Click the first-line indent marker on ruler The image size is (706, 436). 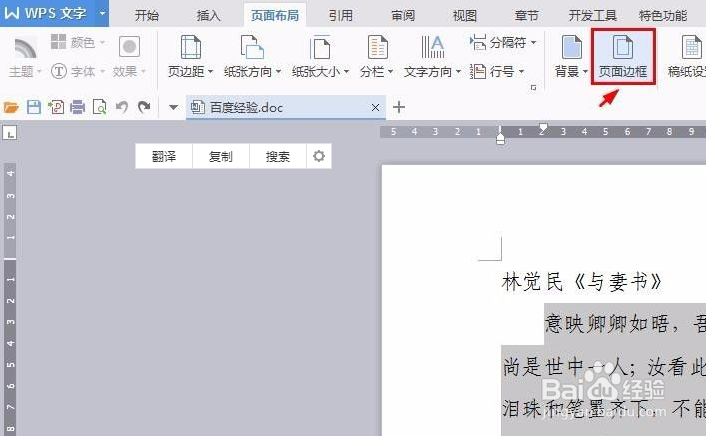(543, 127)
